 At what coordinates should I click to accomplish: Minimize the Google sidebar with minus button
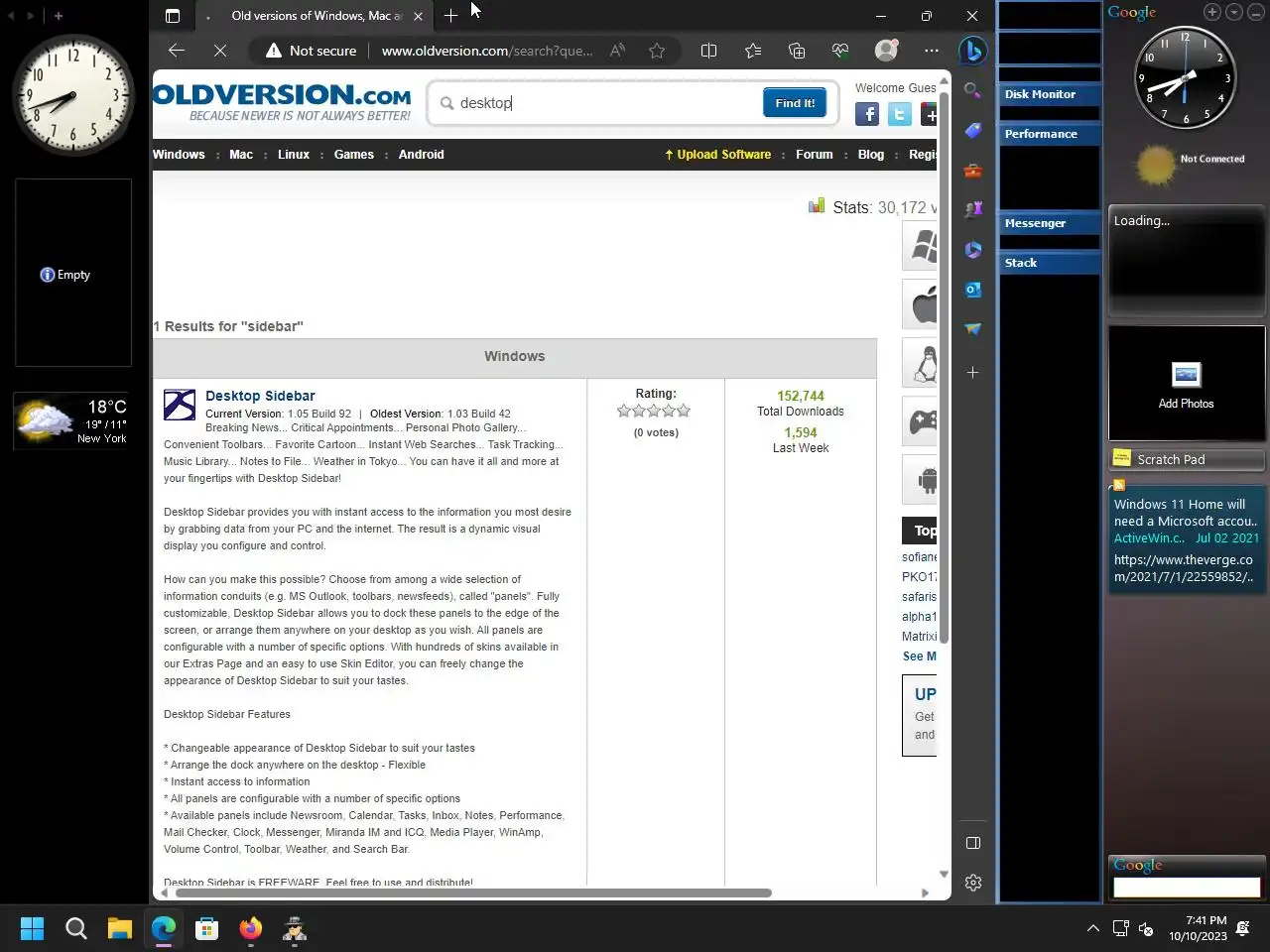point(1256,12)
